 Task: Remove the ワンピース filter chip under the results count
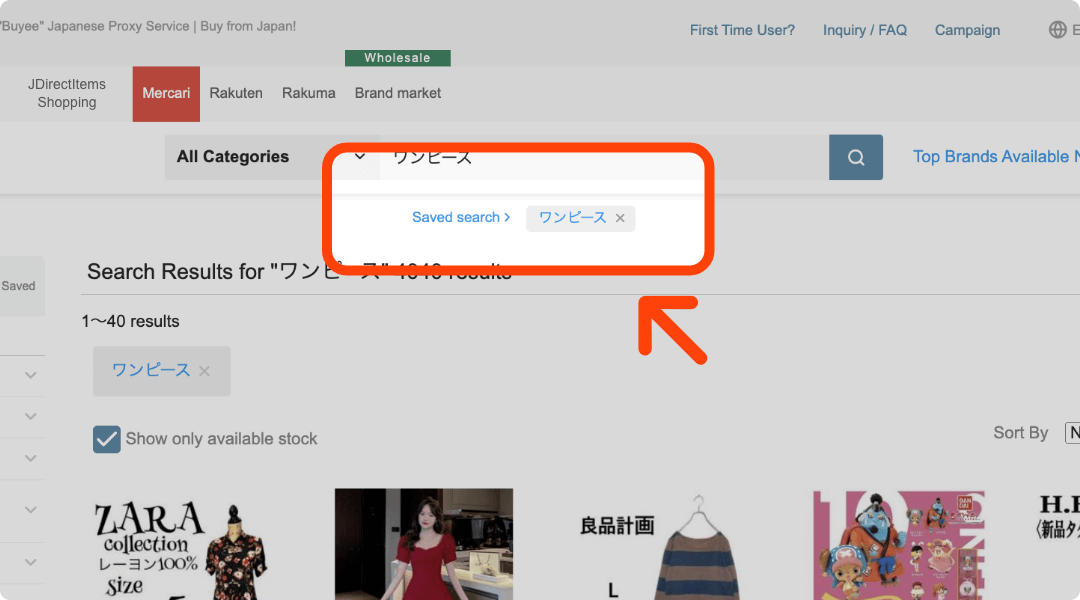205,371
